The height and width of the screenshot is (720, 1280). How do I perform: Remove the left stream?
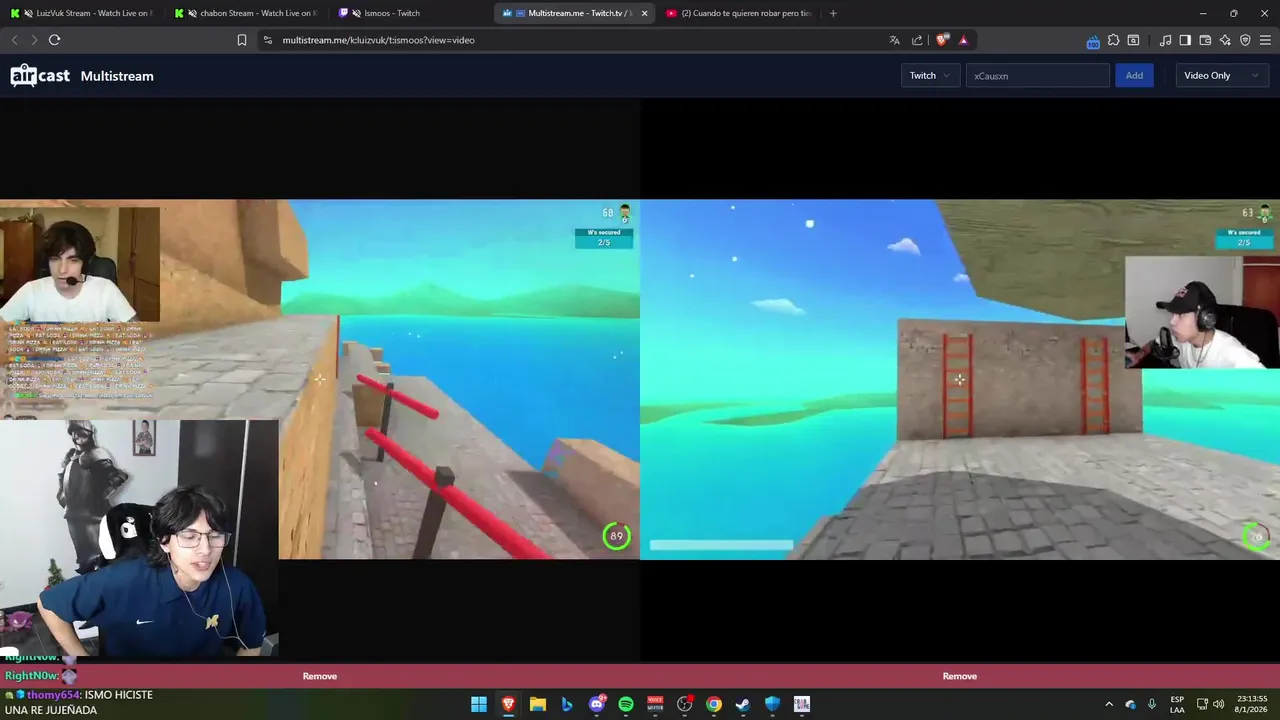[320, 676]
